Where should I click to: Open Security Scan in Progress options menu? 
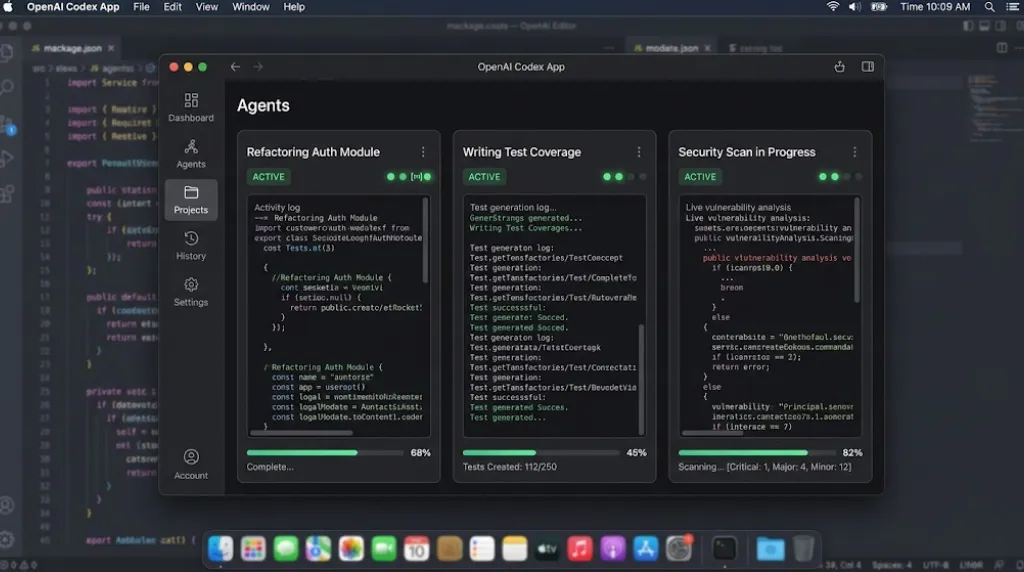854,151
